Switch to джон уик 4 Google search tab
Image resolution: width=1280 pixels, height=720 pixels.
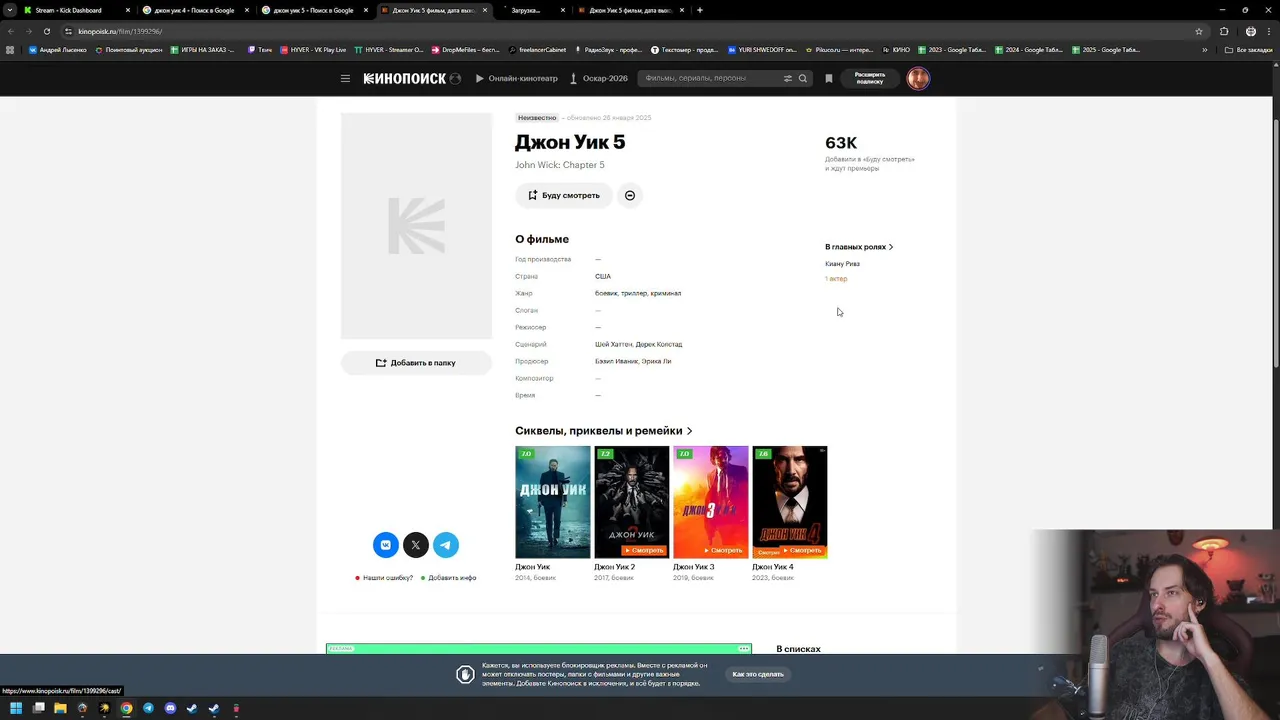pos(194,10)
